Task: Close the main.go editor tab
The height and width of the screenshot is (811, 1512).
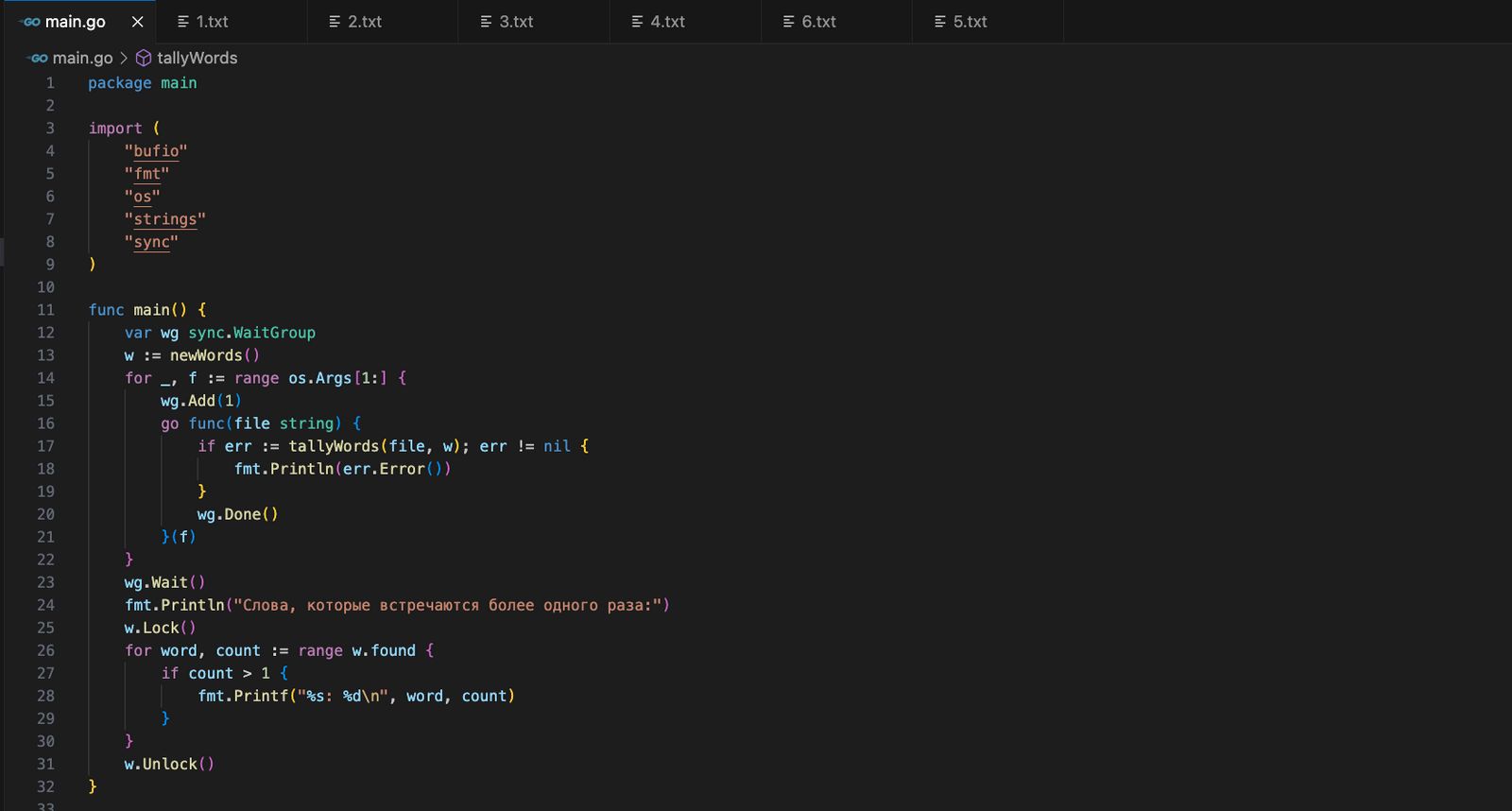Action: coord(137,22)
